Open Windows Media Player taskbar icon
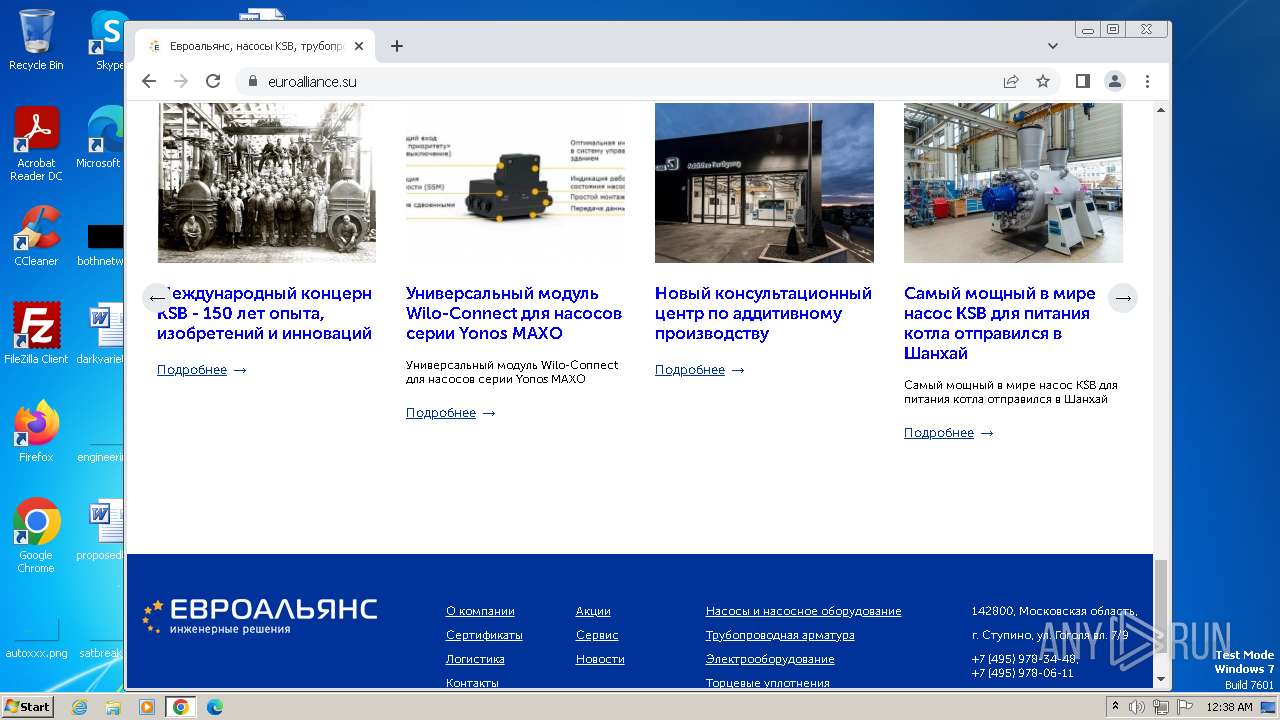 (147, 707)
